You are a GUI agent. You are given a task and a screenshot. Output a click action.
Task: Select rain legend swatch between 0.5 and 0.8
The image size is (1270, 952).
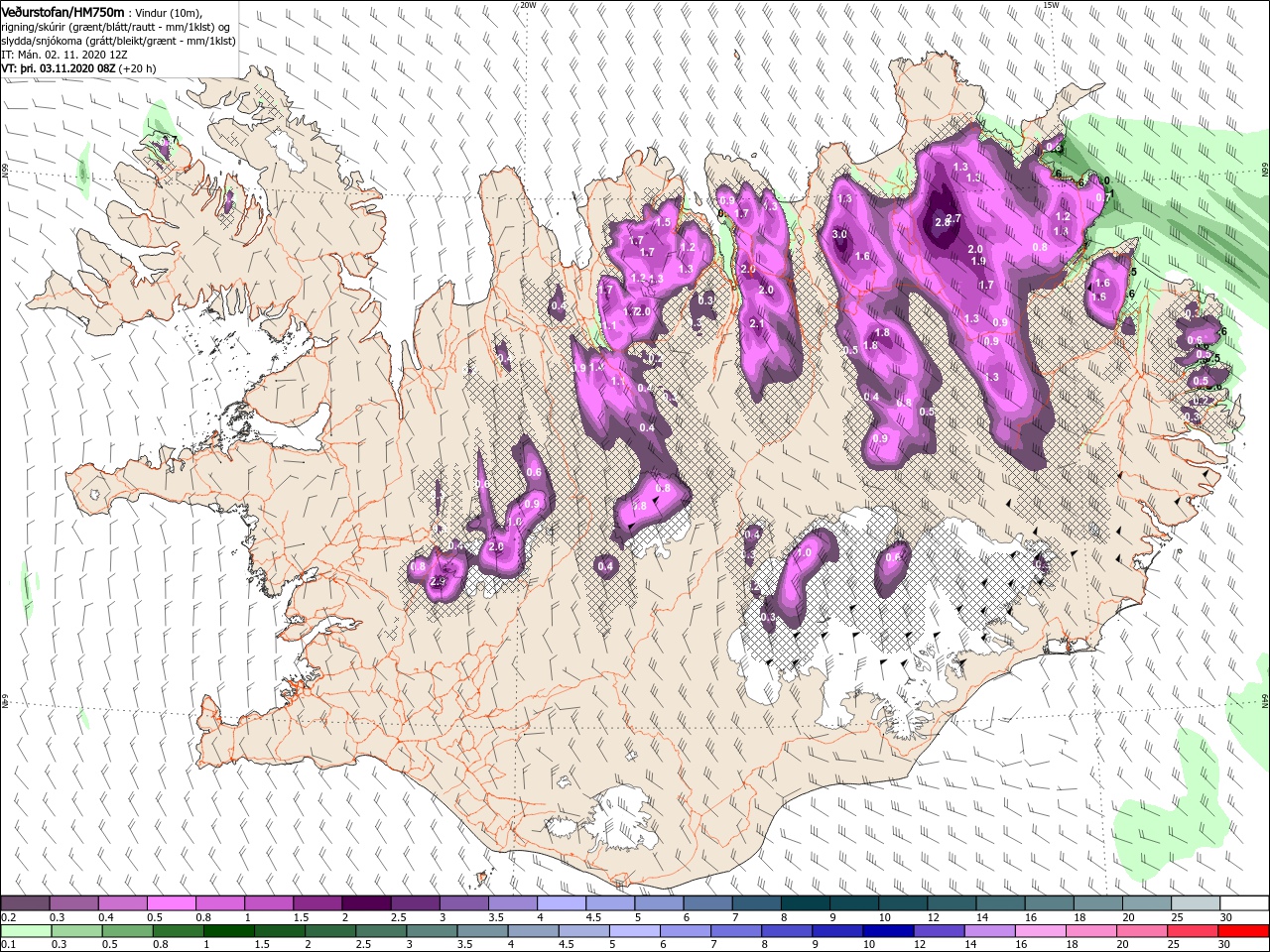click(127, 931)
